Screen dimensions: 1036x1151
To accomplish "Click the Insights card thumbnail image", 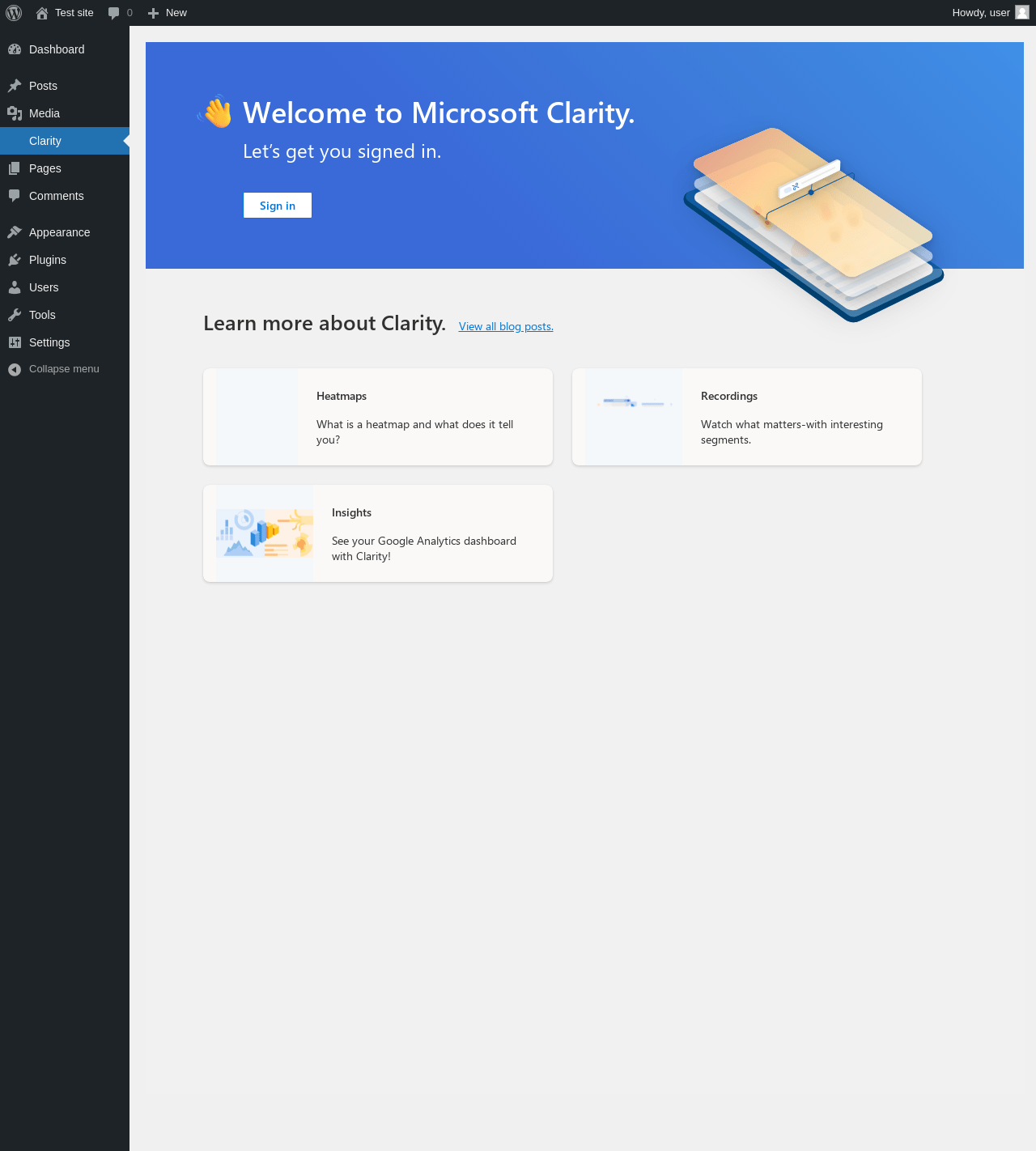I will (x=264, y=533).
